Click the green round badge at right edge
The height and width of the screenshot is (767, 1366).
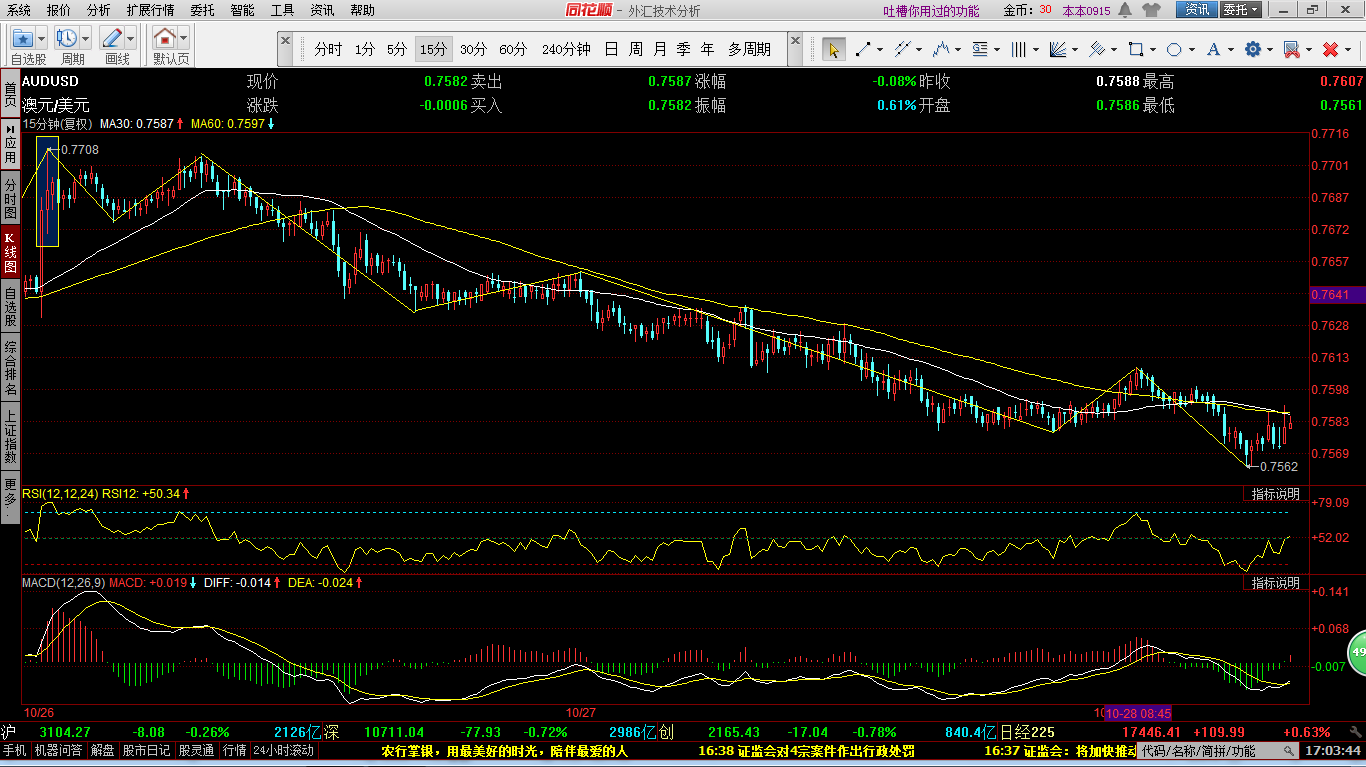point(1357,651)
